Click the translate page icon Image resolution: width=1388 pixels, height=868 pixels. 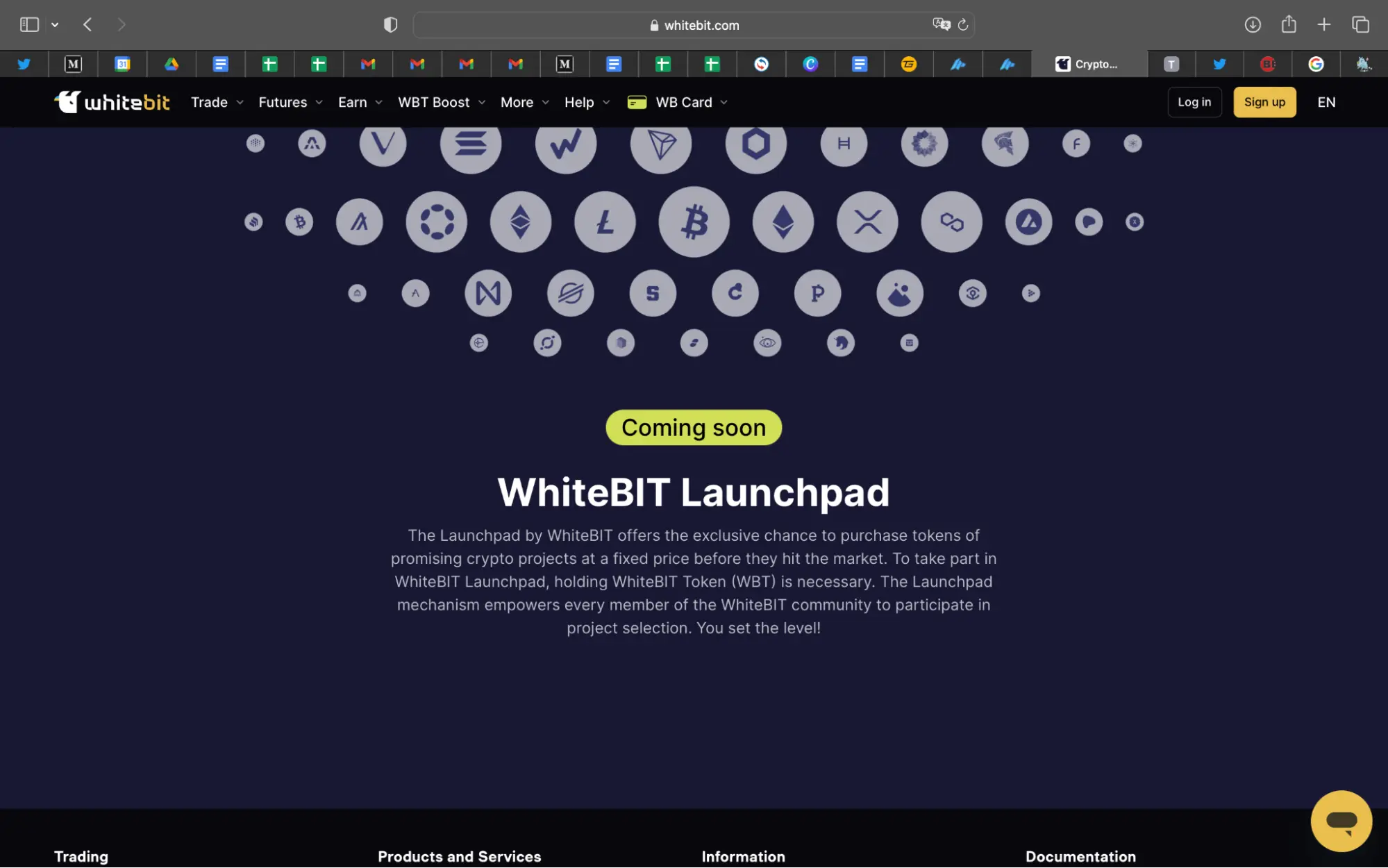(x=941, y=24)
